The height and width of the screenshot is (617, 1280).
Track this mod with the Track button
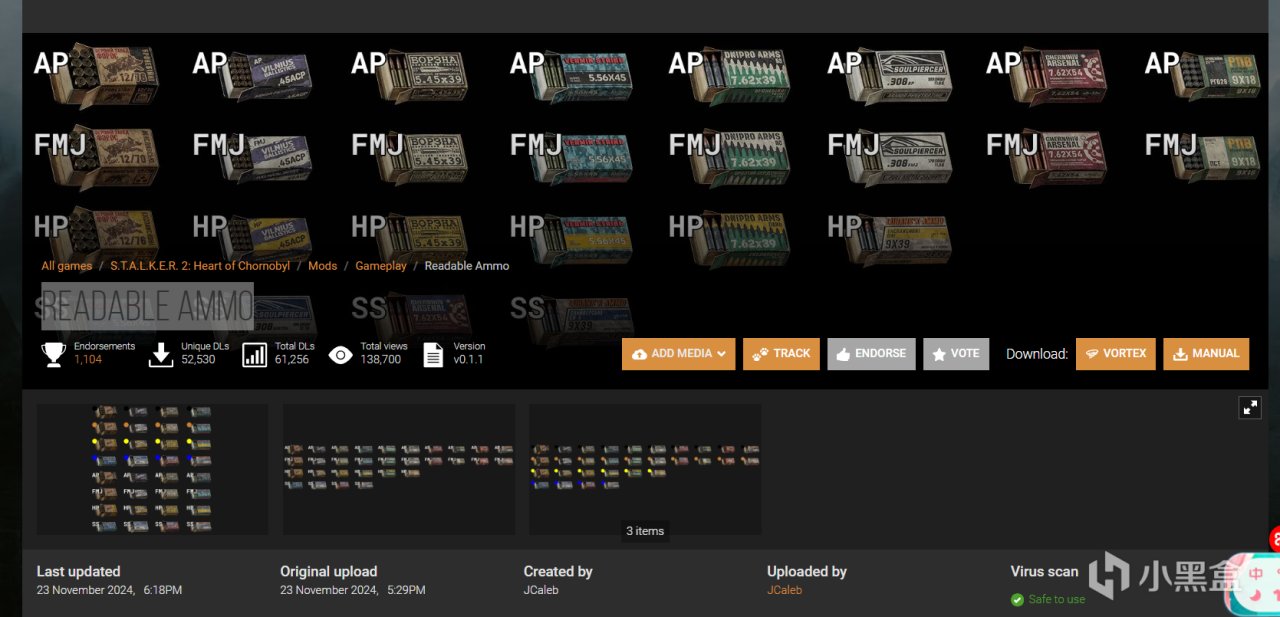(x=781, y=354)
